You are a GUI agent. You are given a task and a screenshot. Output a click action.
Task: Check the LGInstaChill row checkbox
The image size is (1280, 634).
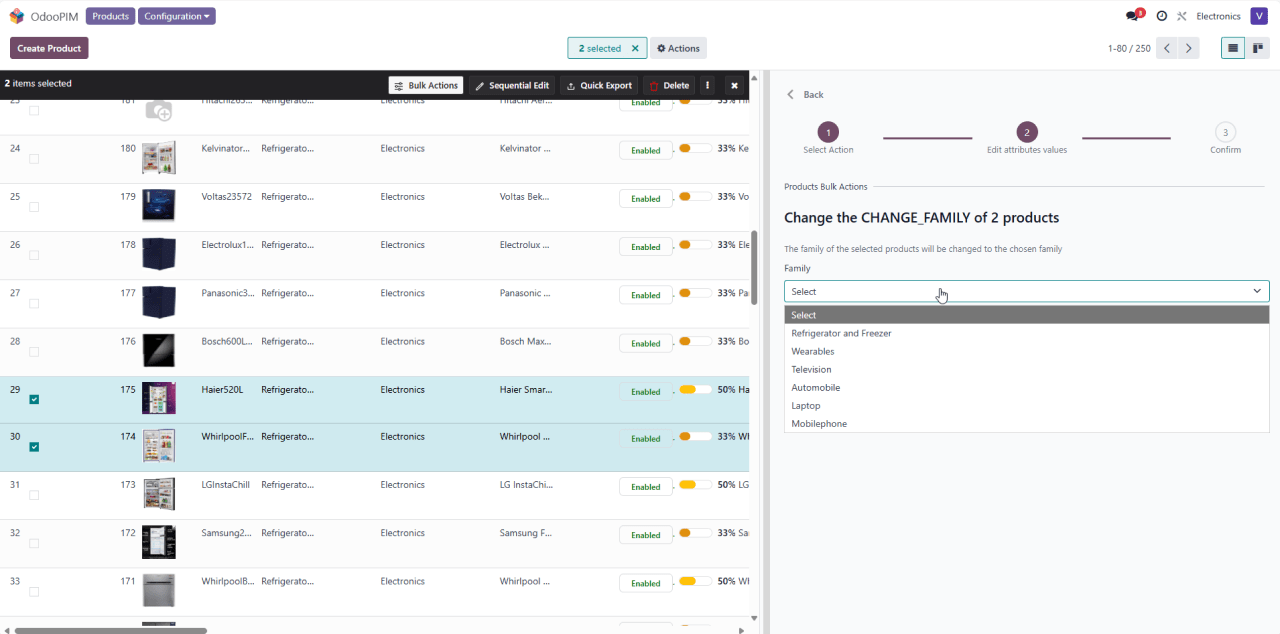[34, 495]
